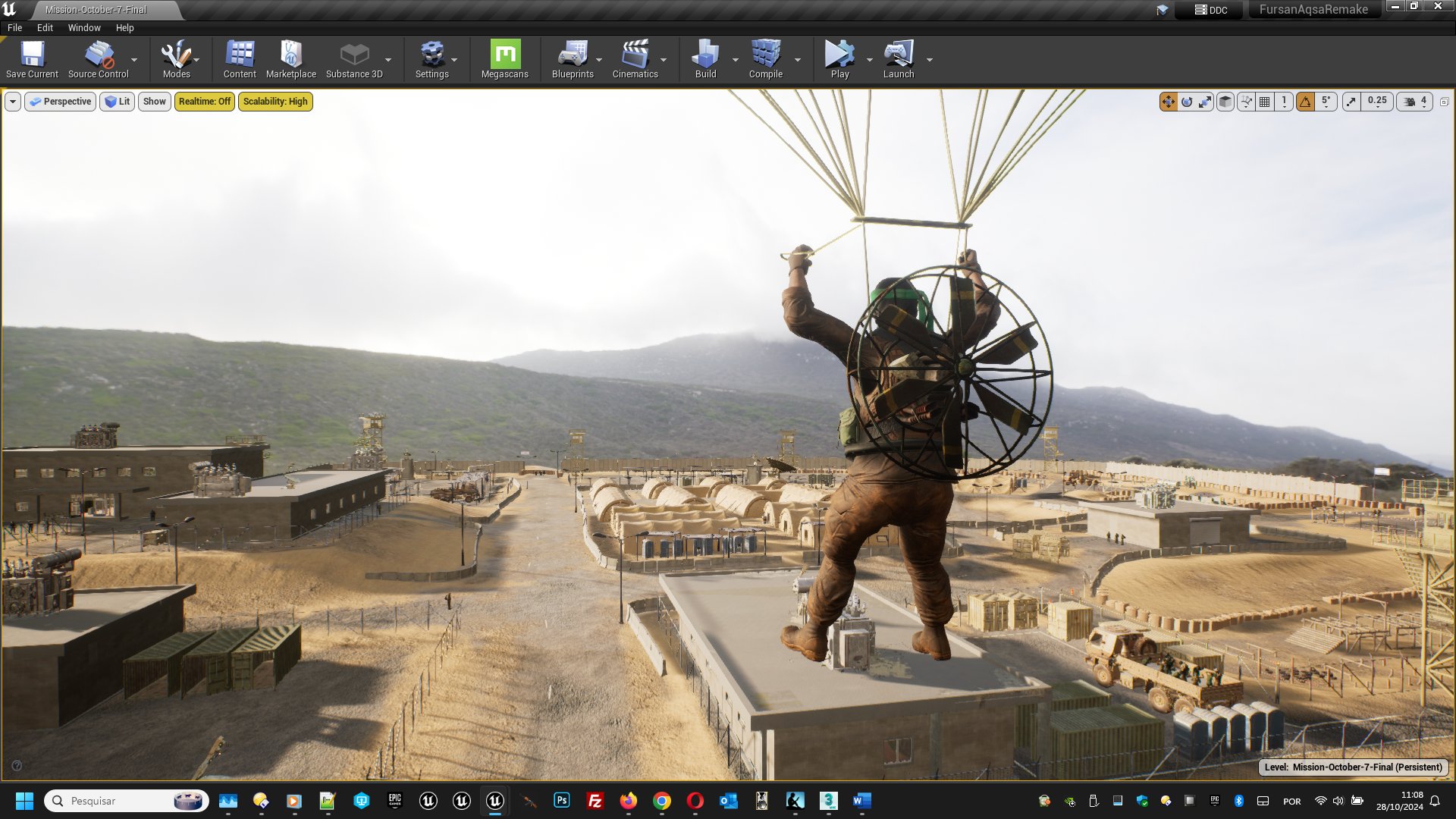
Task: Toggle the Realtime: Off viewport warning
Action: (x=205, y=102)
